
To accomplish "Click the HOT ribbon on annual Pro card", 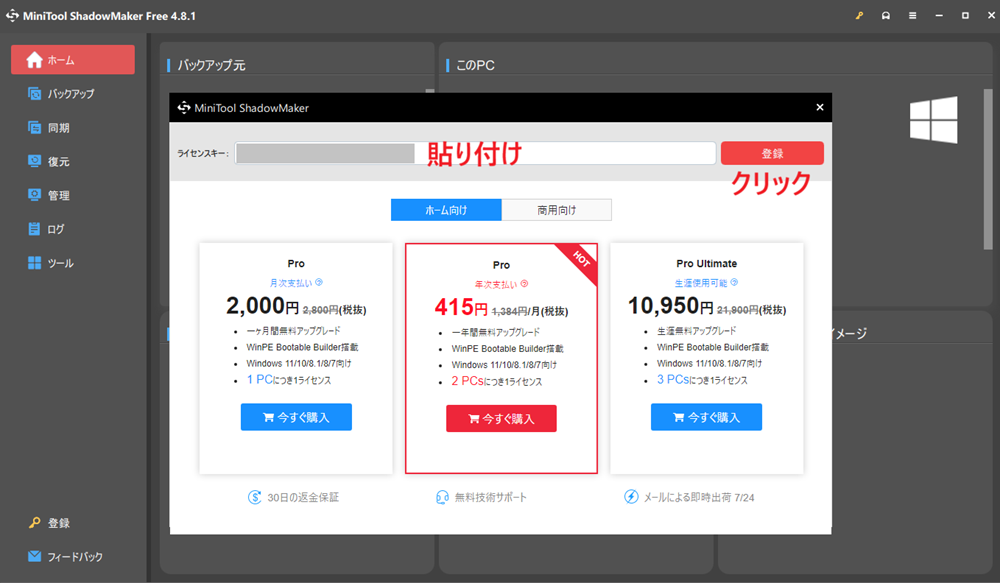I will (580, 259).
